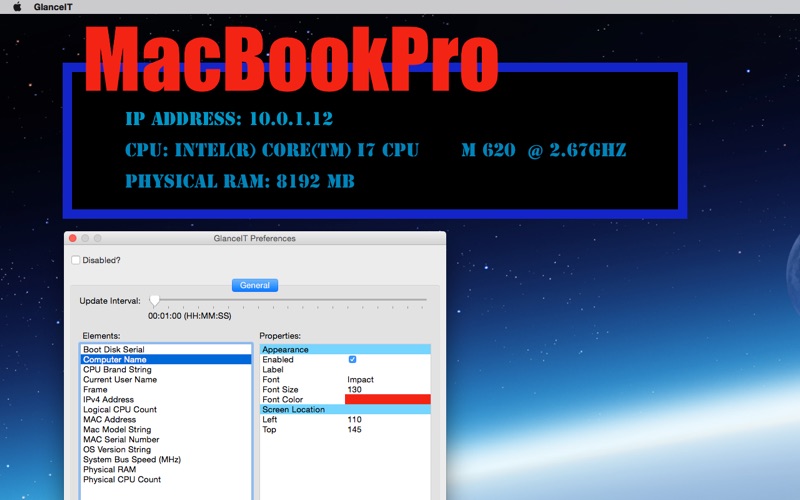
Task: Click the Font Size value 130
Action: 354,389
